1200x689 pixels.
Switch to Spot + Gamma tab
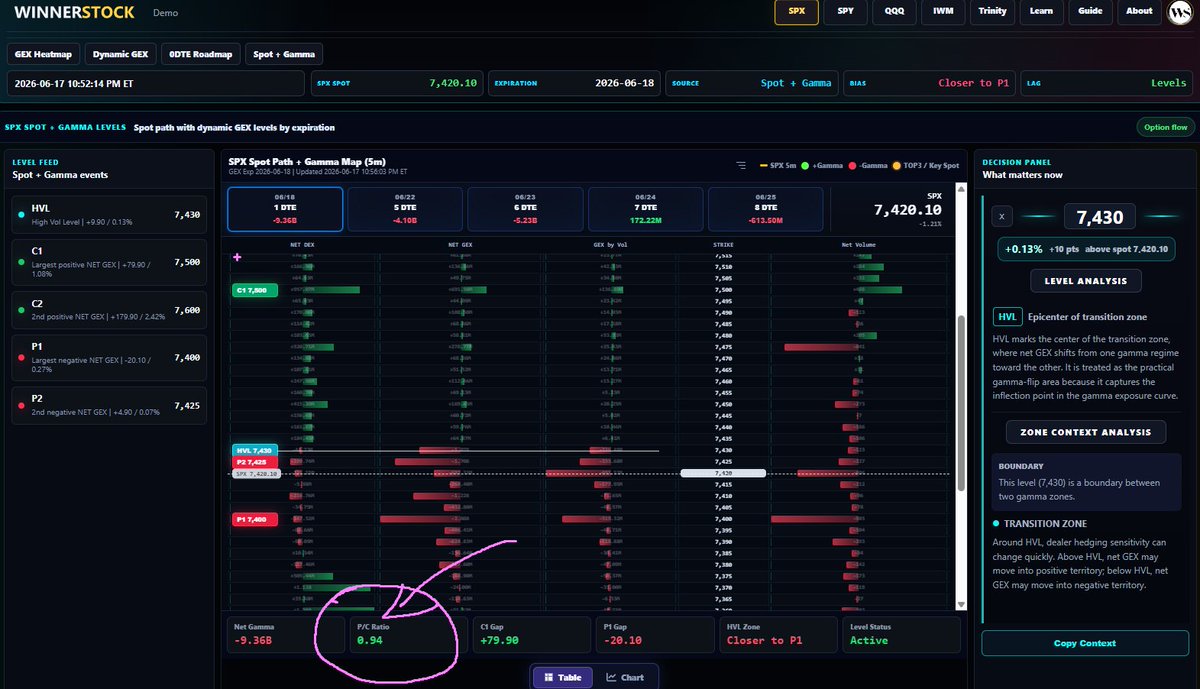(x=284, y=55)
